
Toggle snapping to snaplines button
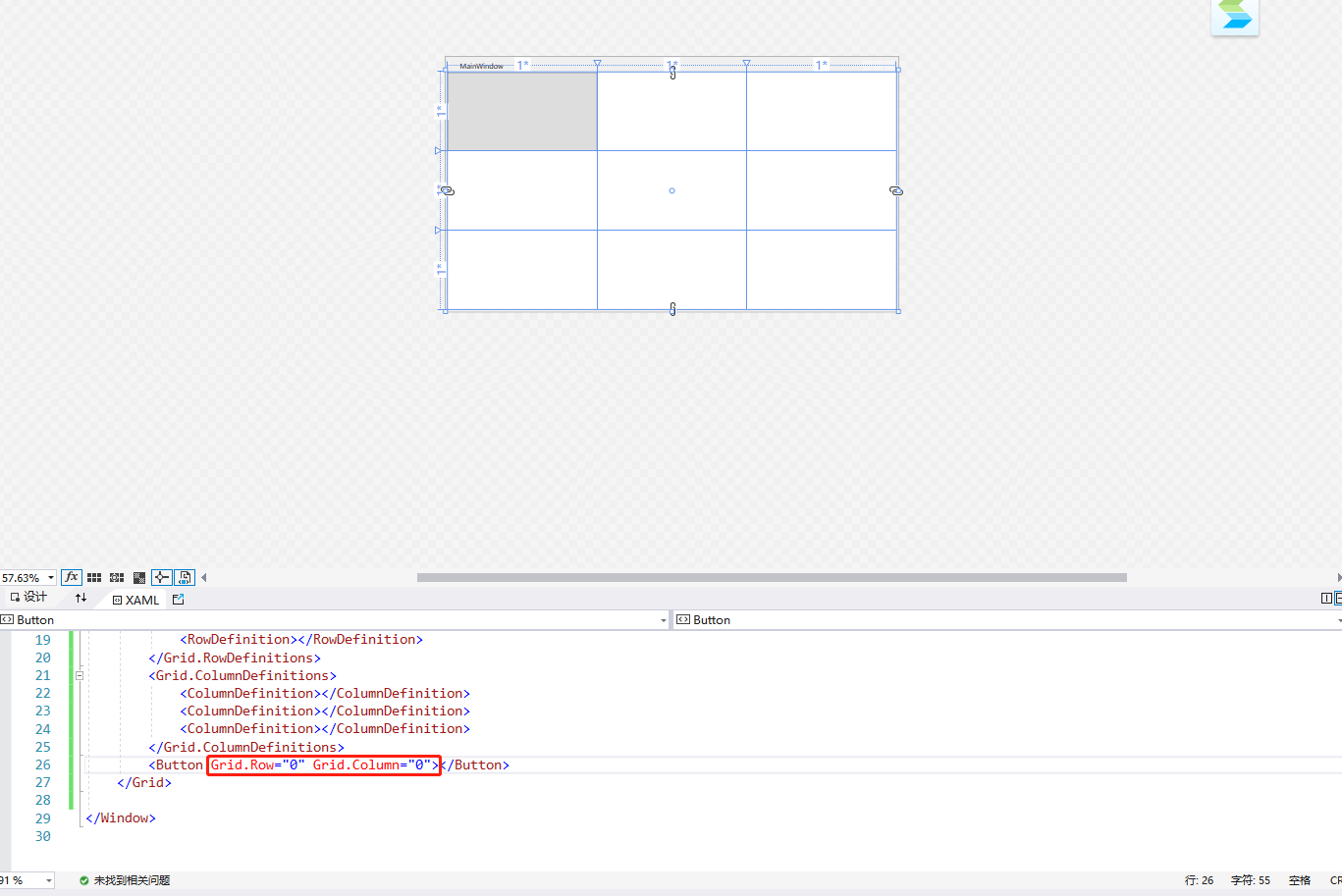point(162,578)
